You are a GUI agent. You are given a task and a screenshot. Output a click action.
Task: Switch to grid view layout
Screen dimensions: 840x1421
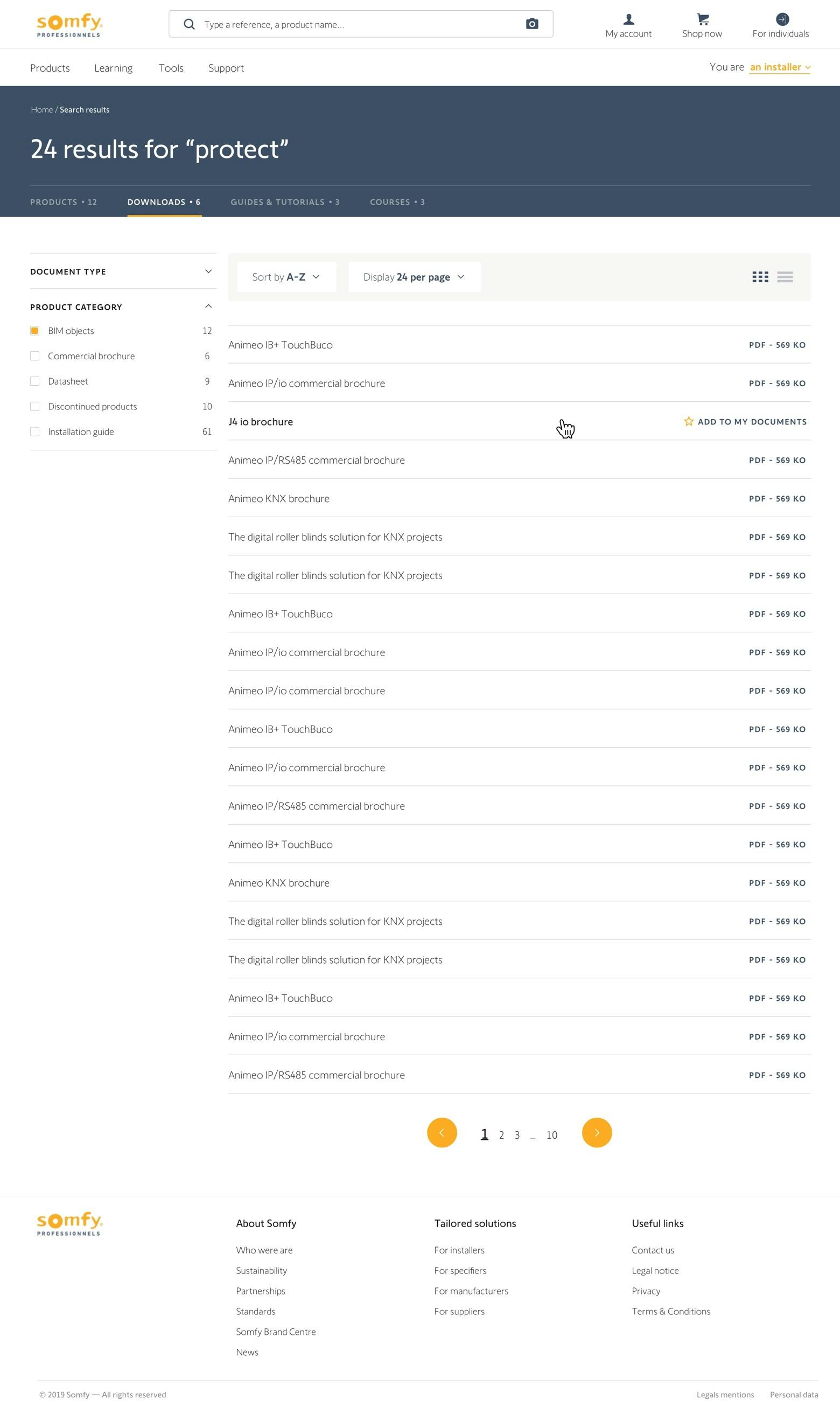click(760, 277)
